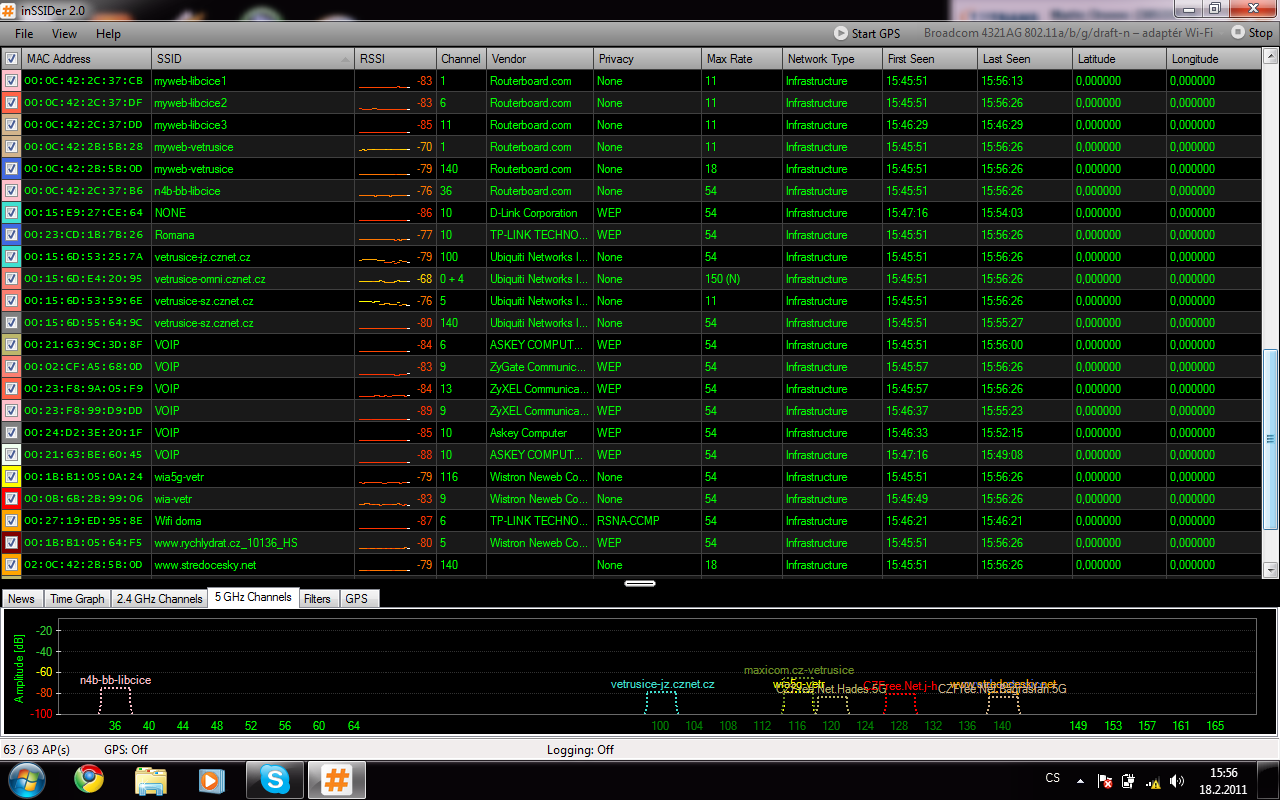Open Windows Media Player taskbar icon
Screen dimensions: 1280x800
(x=211, y=779)
